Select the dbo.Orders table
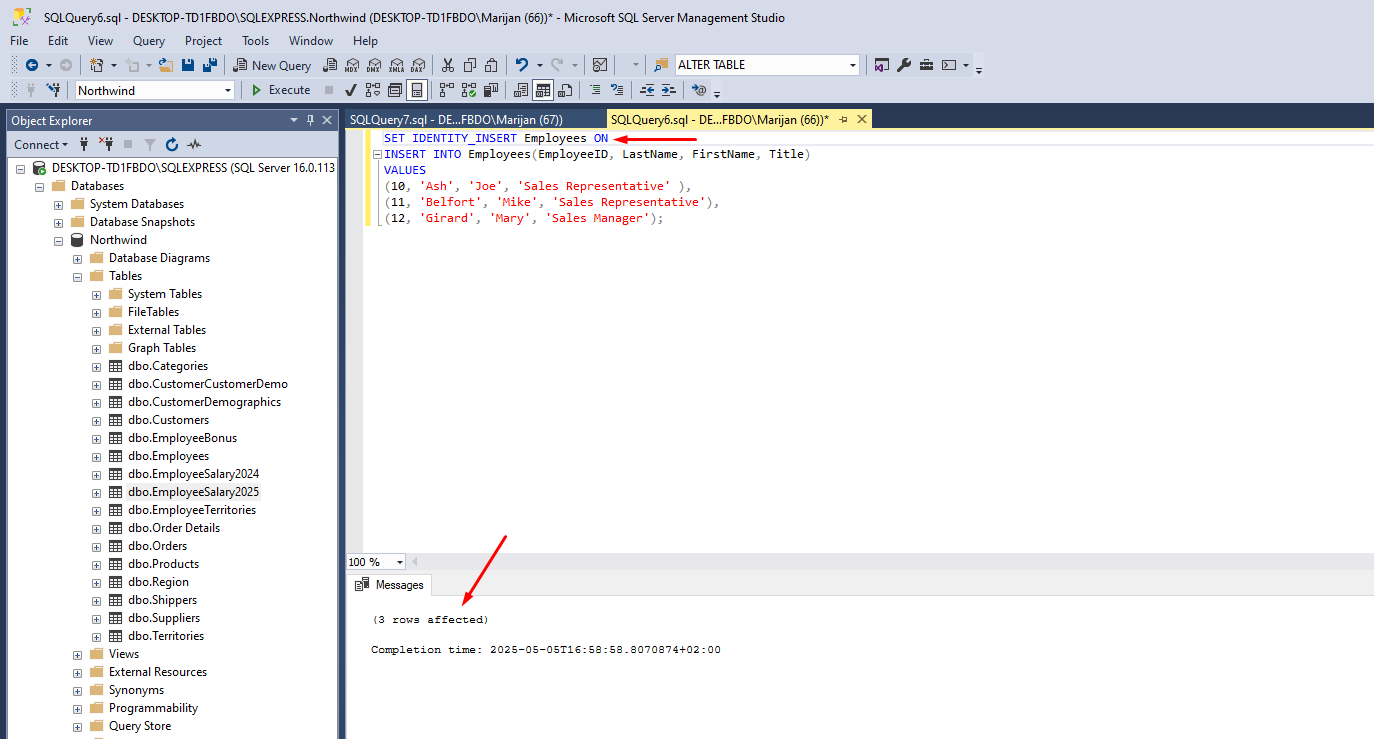Screen dimensions: 1374x739 [x=157, y=546]
